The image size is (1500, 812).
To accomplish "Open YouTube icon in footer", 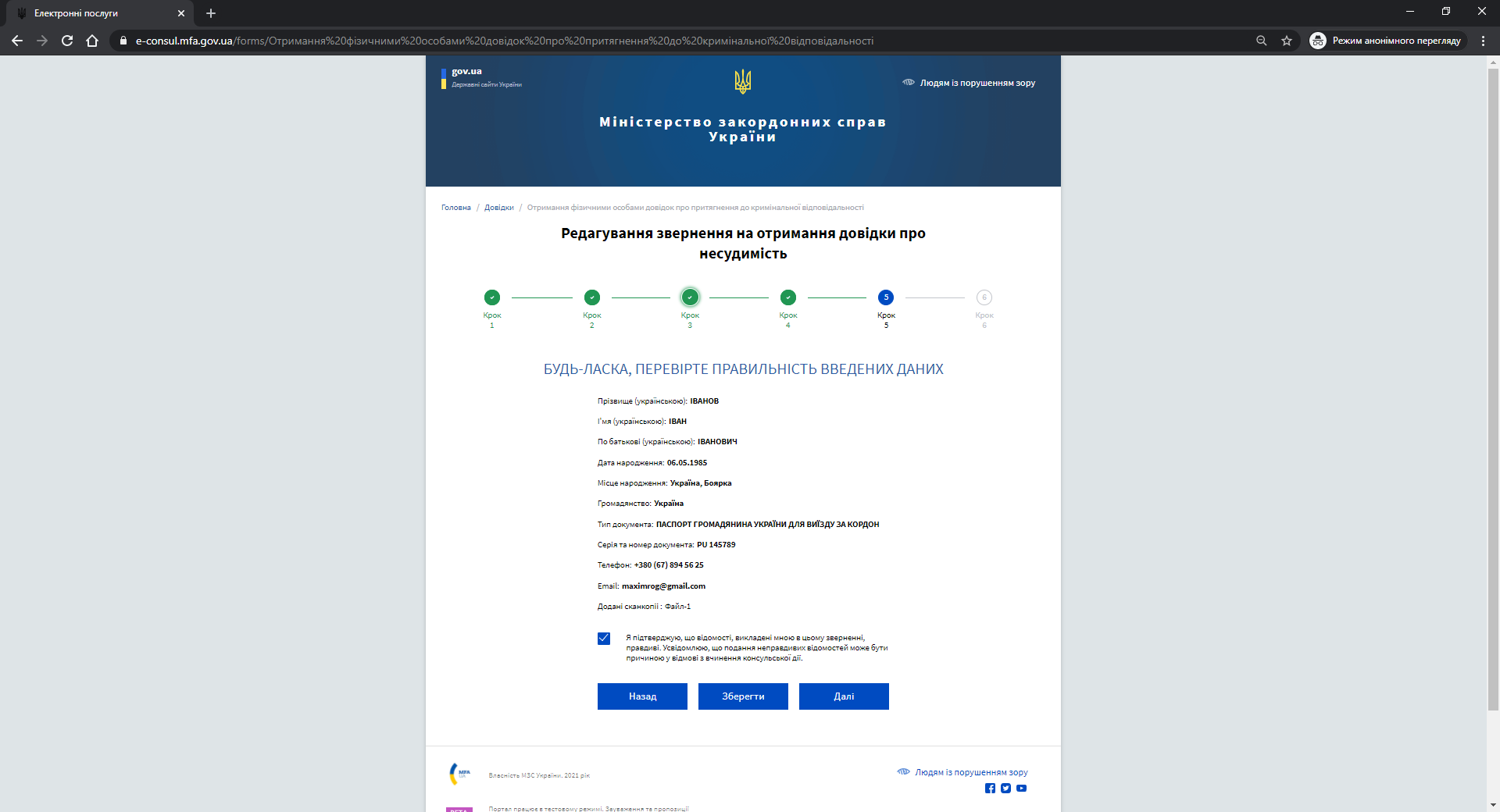I will (x=1021, y=788).
